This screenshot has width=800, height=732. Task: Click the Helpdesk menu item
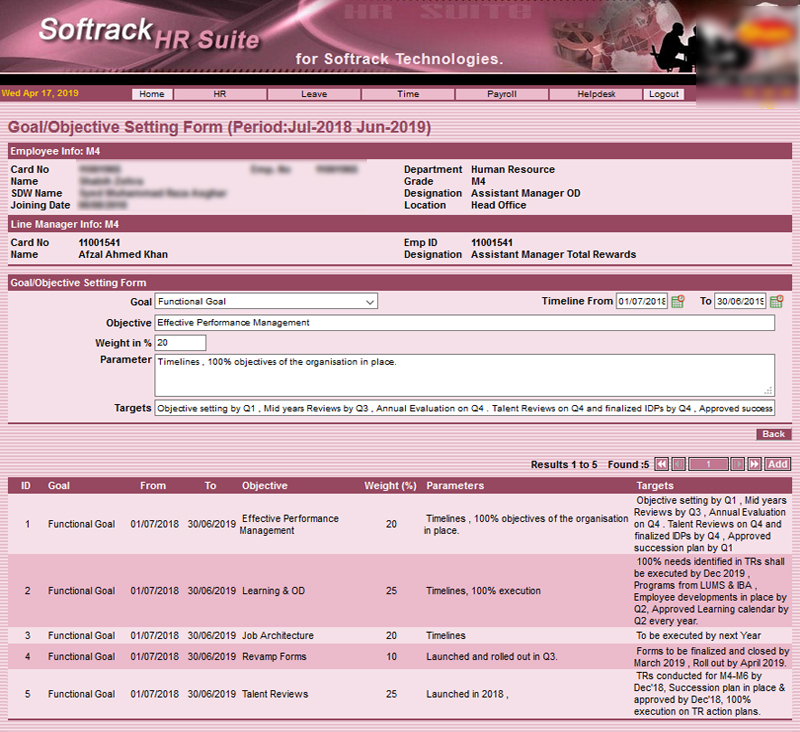(596, 94)
